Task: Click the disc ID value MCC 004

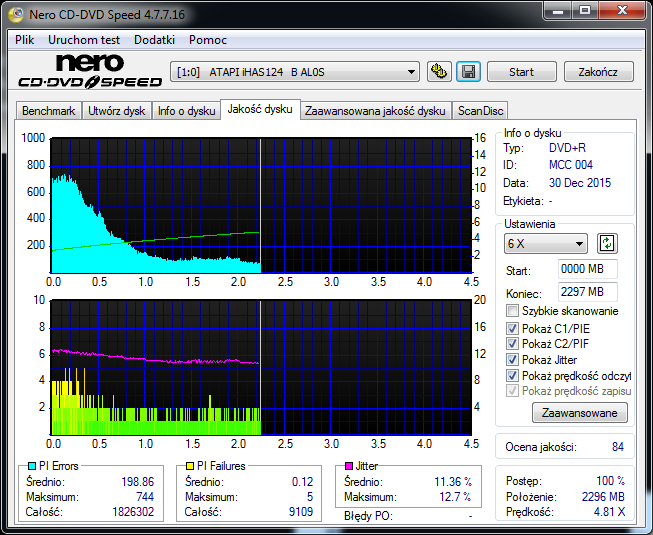Action: [x=571, y=165]
